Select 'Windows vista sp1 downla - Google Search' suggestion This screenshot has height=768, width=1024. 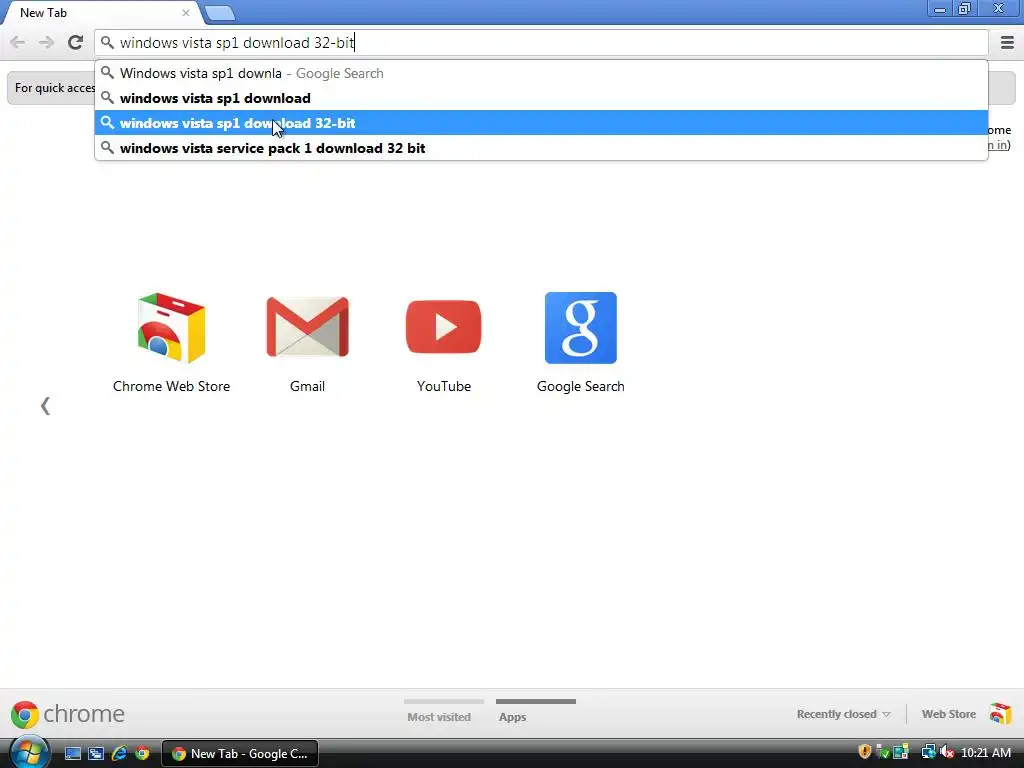point(541,73)
